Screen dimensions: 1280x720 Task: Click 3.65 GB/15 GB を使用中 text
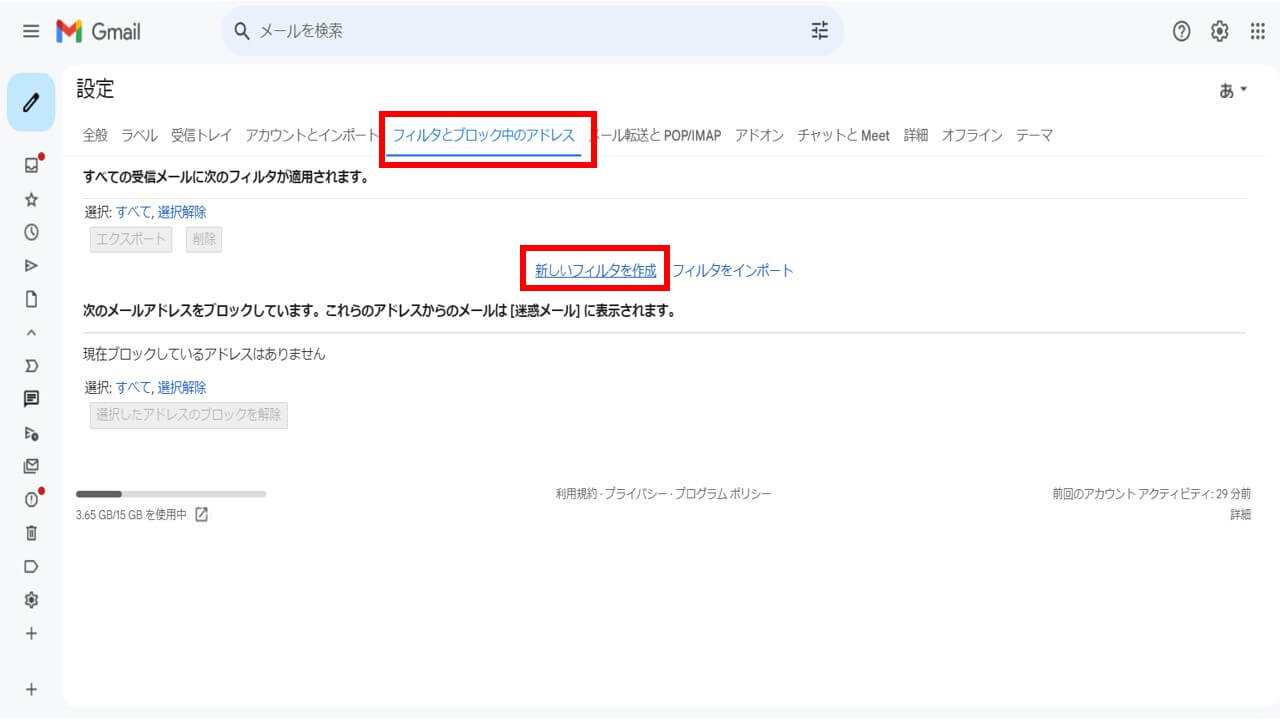click(x=131, y=515)
